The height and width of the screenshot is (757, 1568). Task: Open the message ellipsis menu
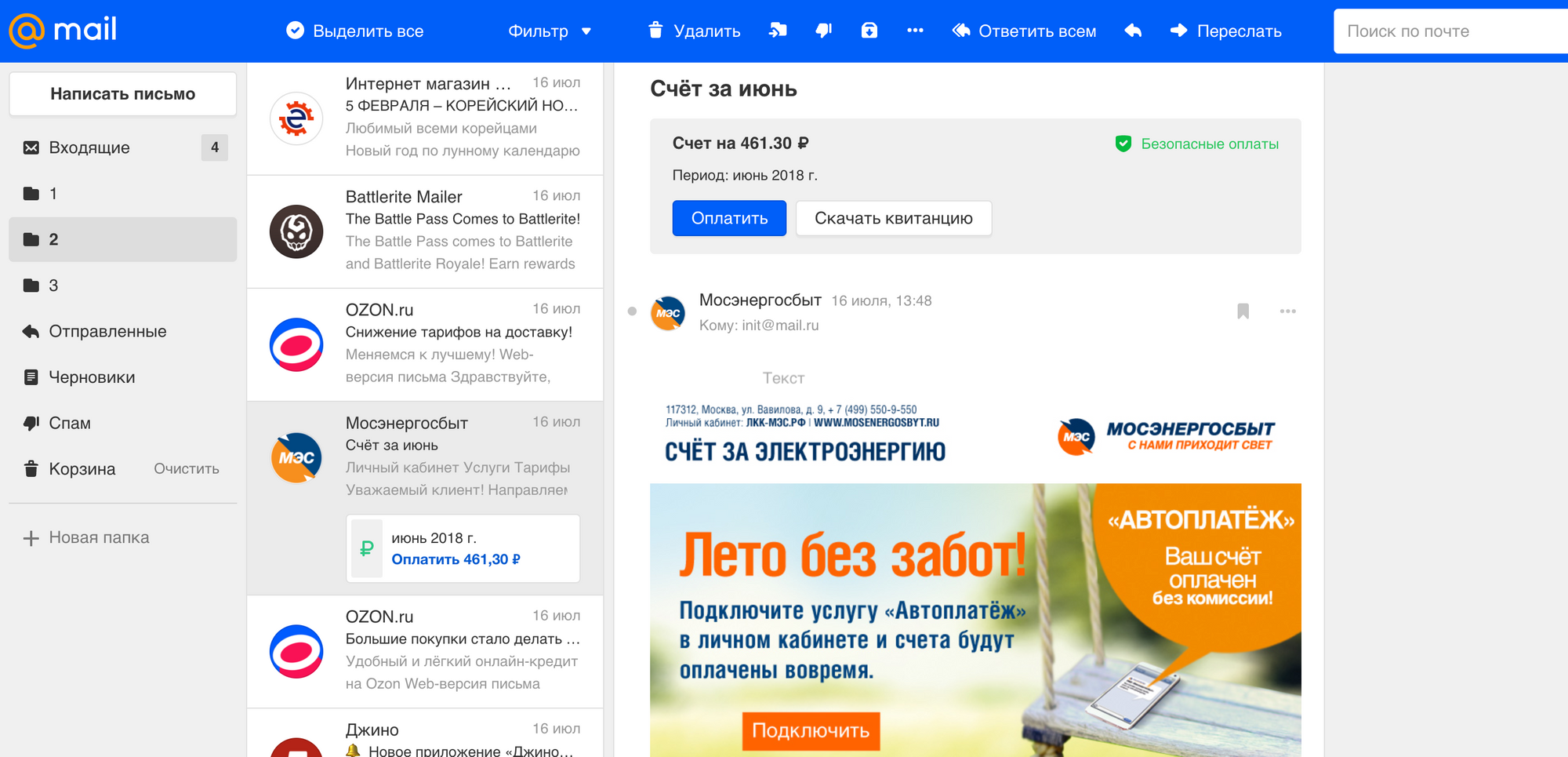click(x=1287, y=311)
